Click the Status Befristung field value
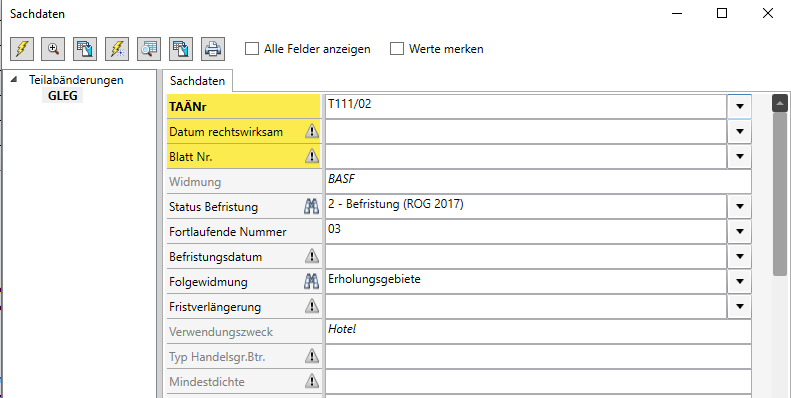This screenshot has width=791, height=398. (526, 206)
